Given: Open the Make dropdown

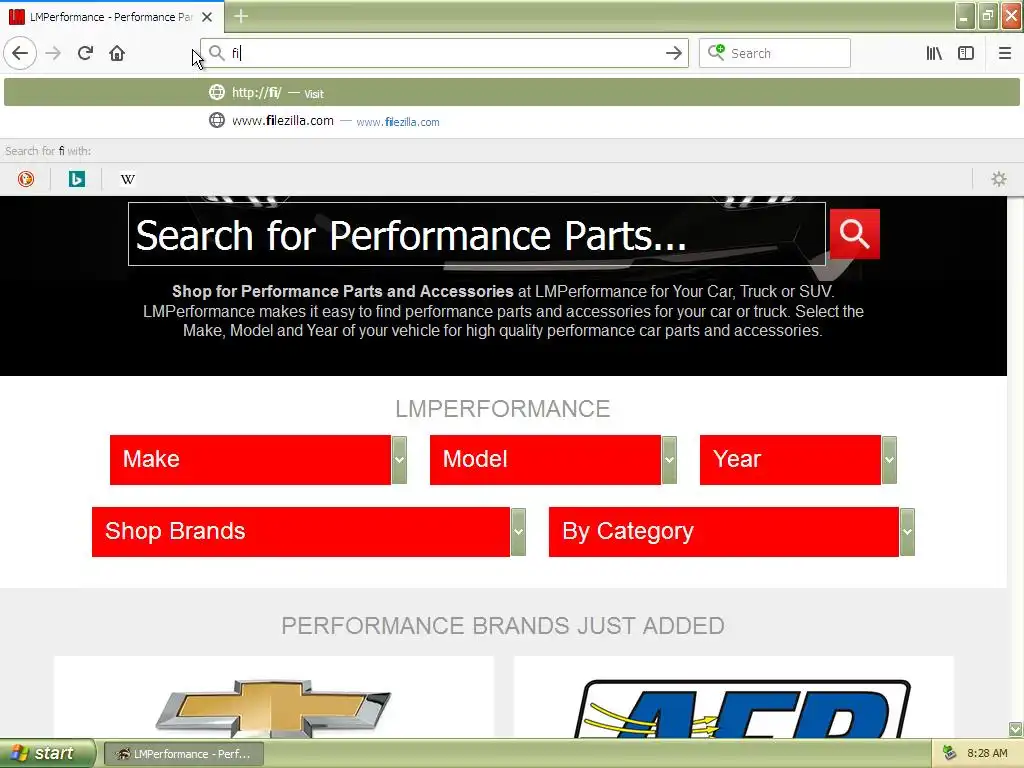Looking at the screenshot, I should pos(258,460).
